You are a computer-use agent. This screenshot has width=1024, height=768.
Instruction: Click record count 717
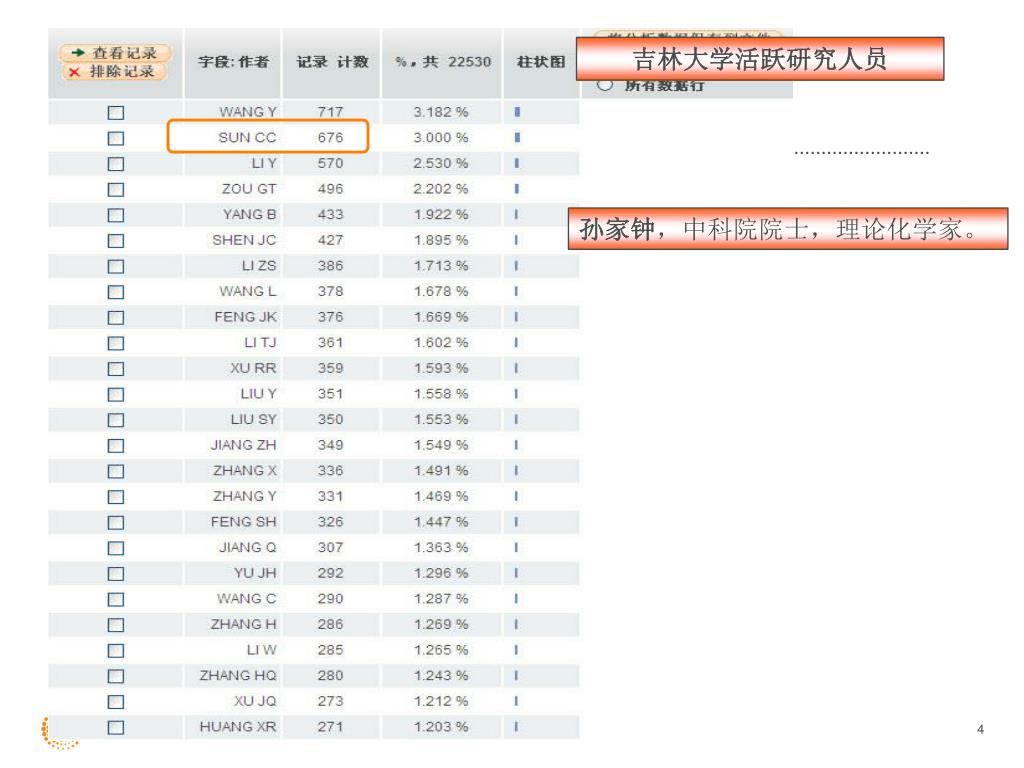(330, 112)
